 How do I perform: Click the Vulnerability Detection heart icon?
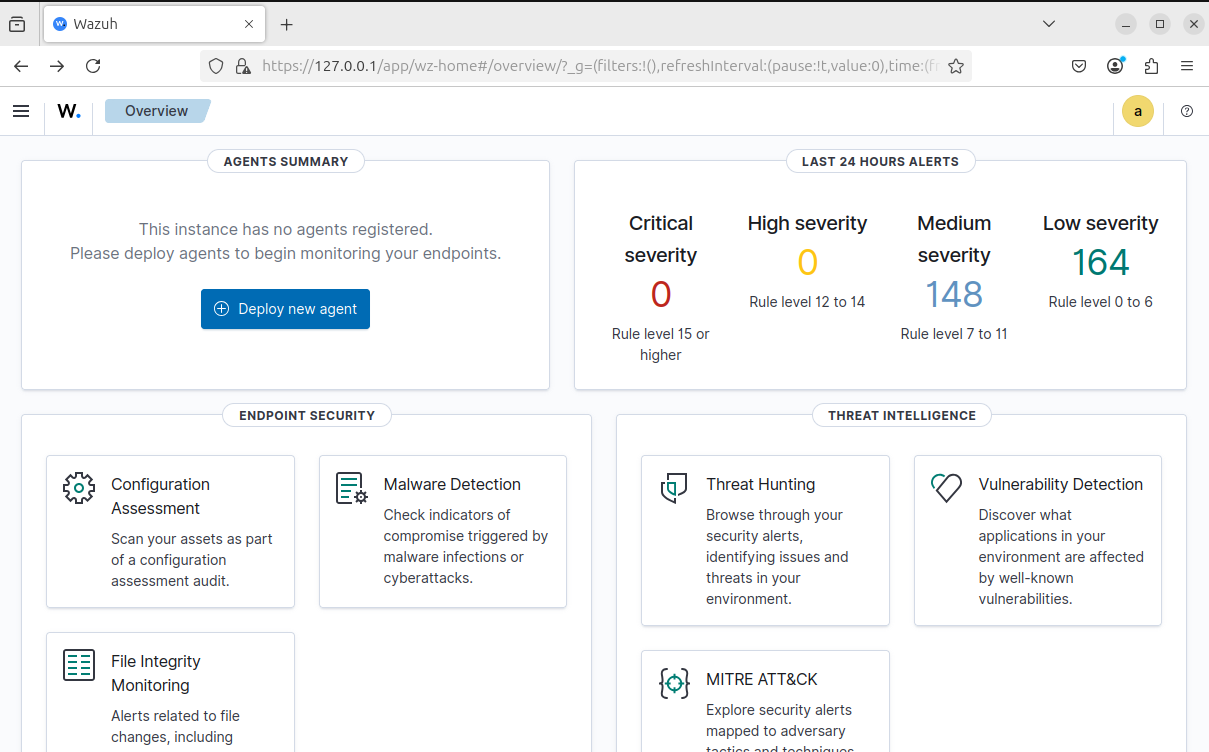tap(946, 488)
